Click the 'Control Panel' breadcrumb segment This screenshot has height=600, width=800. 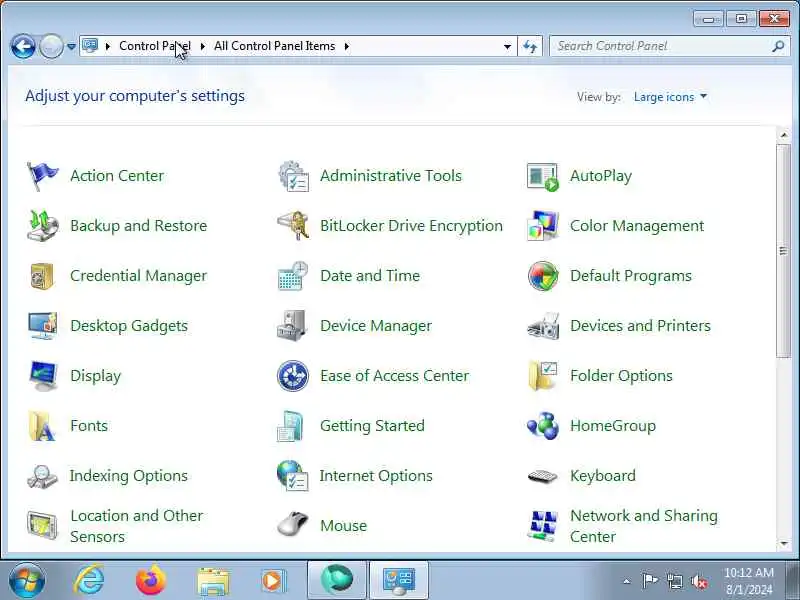click(x=155, y=46)
